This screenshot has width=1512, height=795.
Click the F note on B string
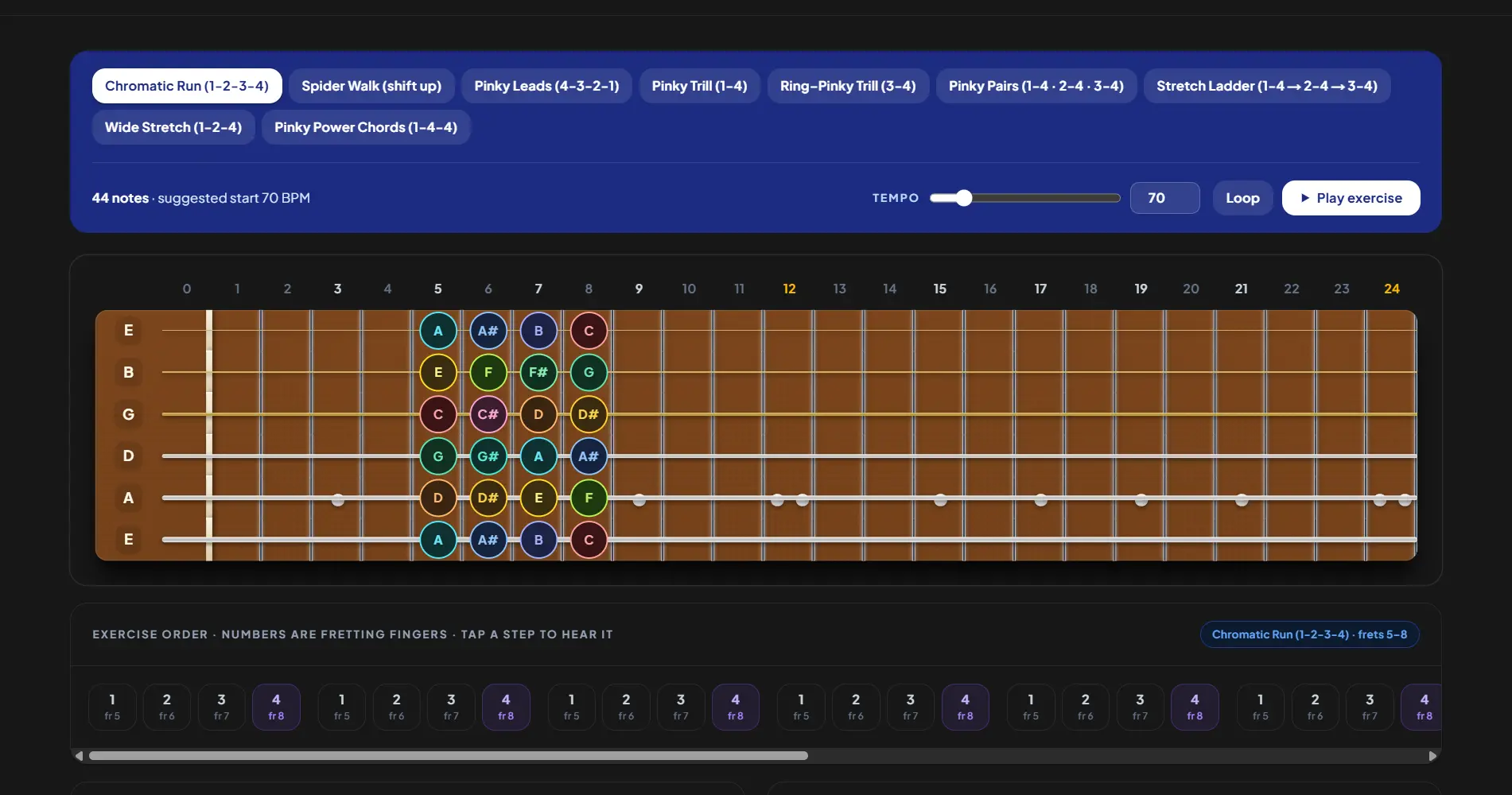[x=488, y=372]
